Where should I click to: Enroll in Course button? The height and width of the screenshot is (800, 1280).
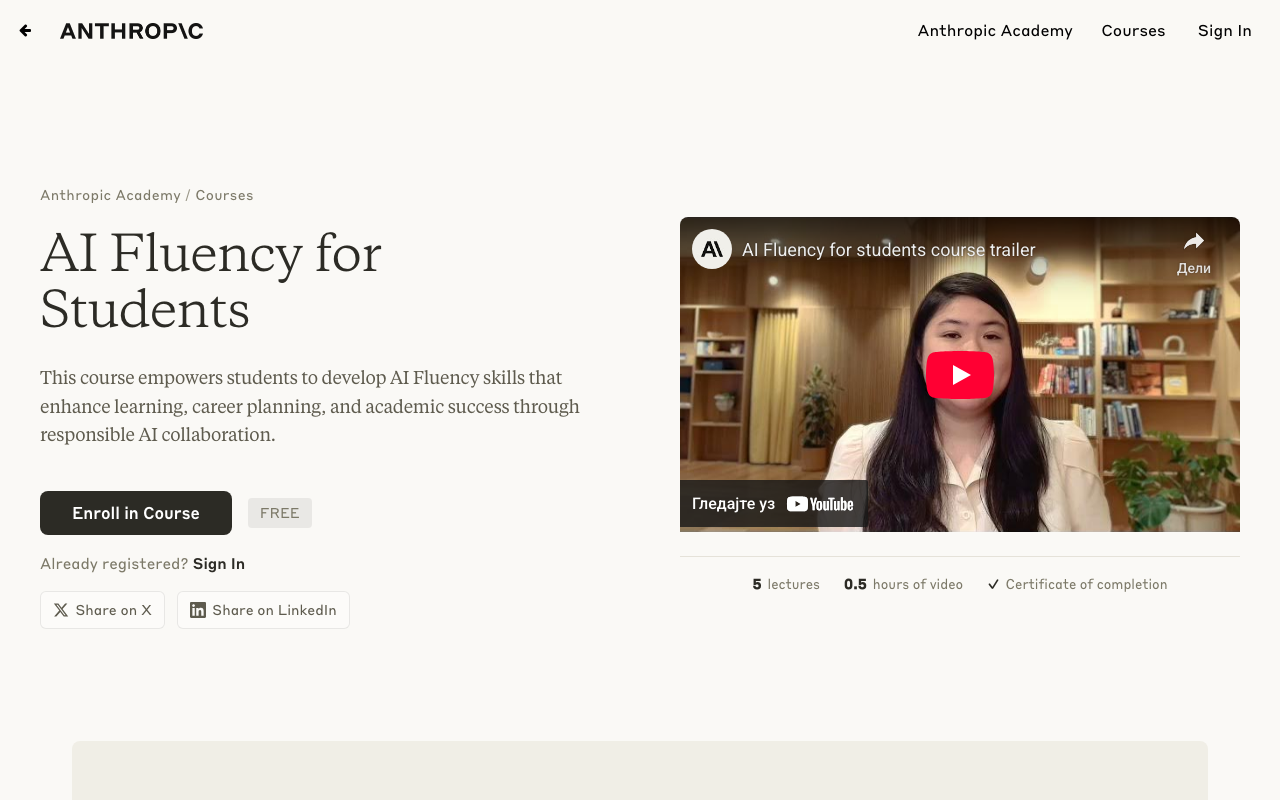coord(136,513)
